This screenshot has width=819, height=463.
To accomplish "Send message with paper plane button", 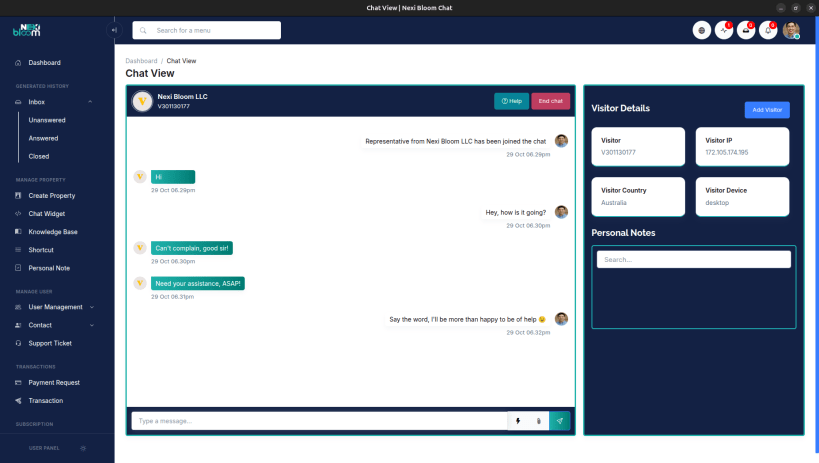I will tap(559, 421).
